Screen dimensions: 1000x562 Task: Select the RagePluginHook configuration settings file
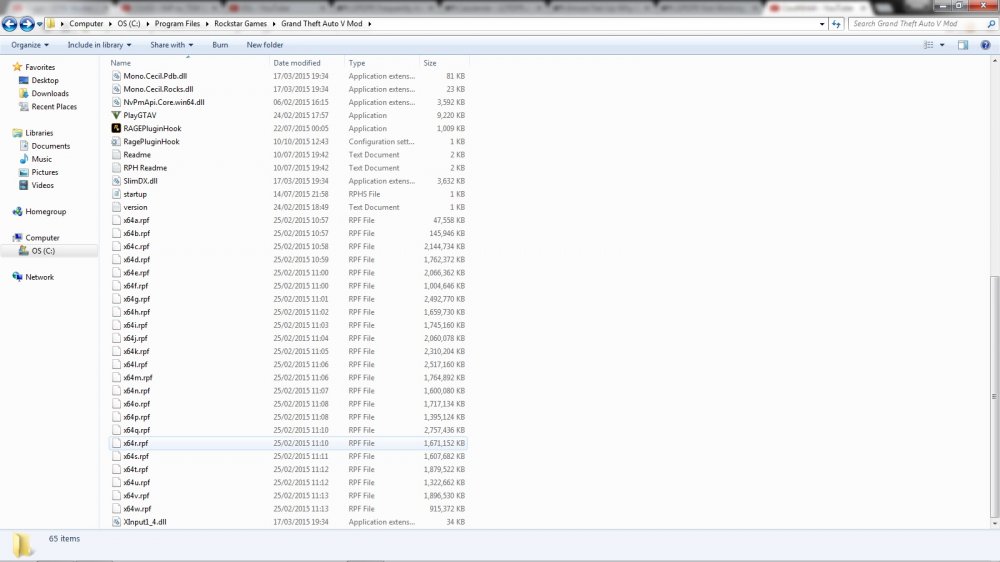pos(151,142)
